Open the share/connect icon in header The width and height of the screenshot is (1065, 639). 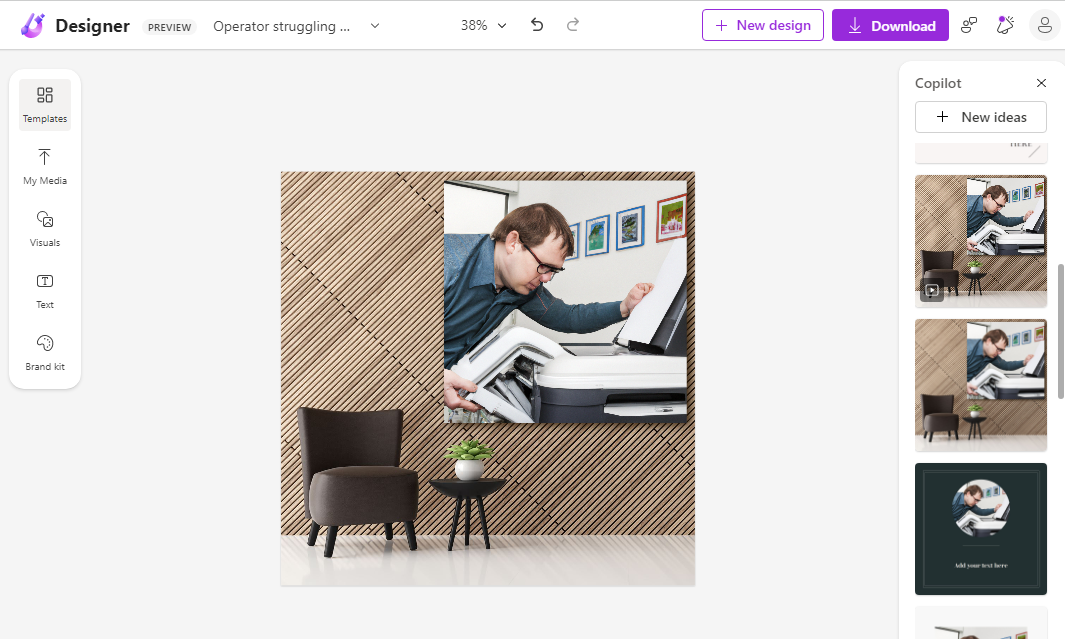click(969, 26)
